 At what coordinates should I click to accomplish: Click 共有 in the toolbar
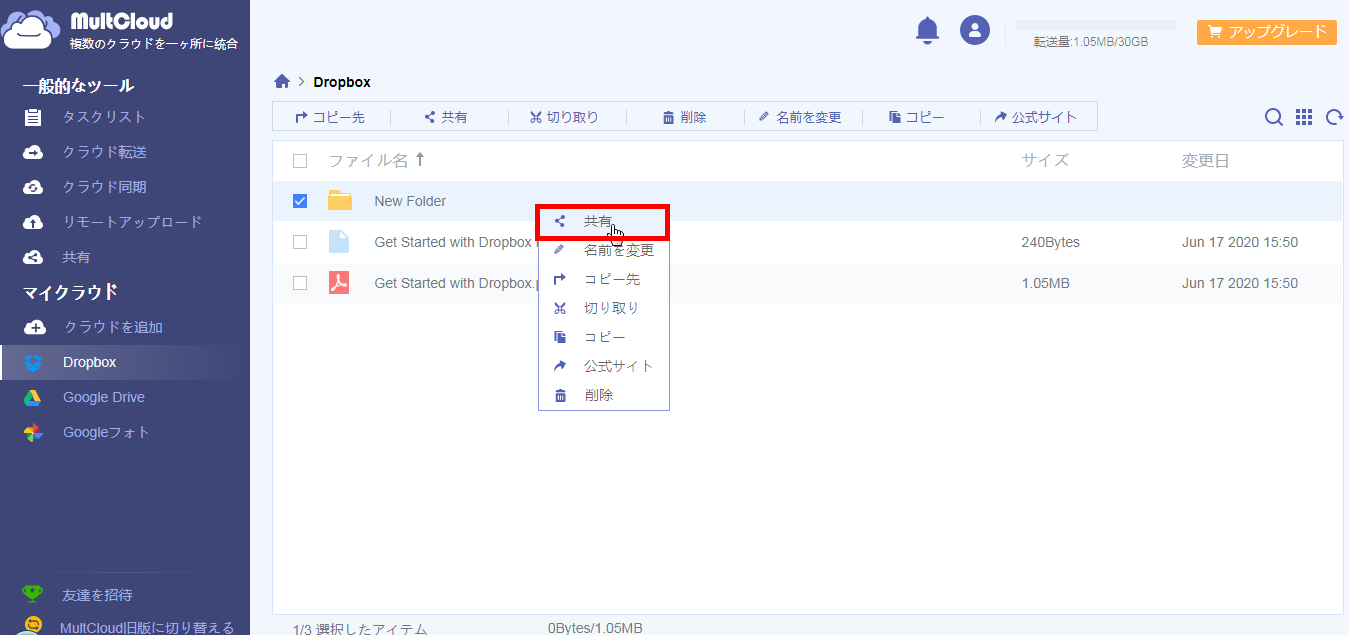[446, 117]
